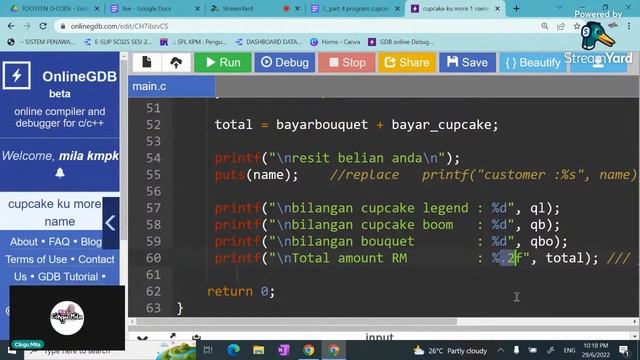This screenshot has width=640, height=360.
Task: Open Task View on the taskbar
Action: coord(208,350)
